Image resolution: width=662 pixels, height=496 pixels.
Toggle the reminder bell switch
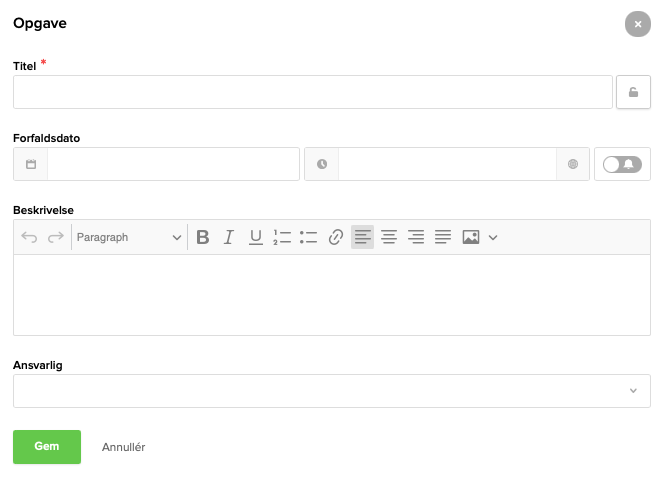click(622, 164)
